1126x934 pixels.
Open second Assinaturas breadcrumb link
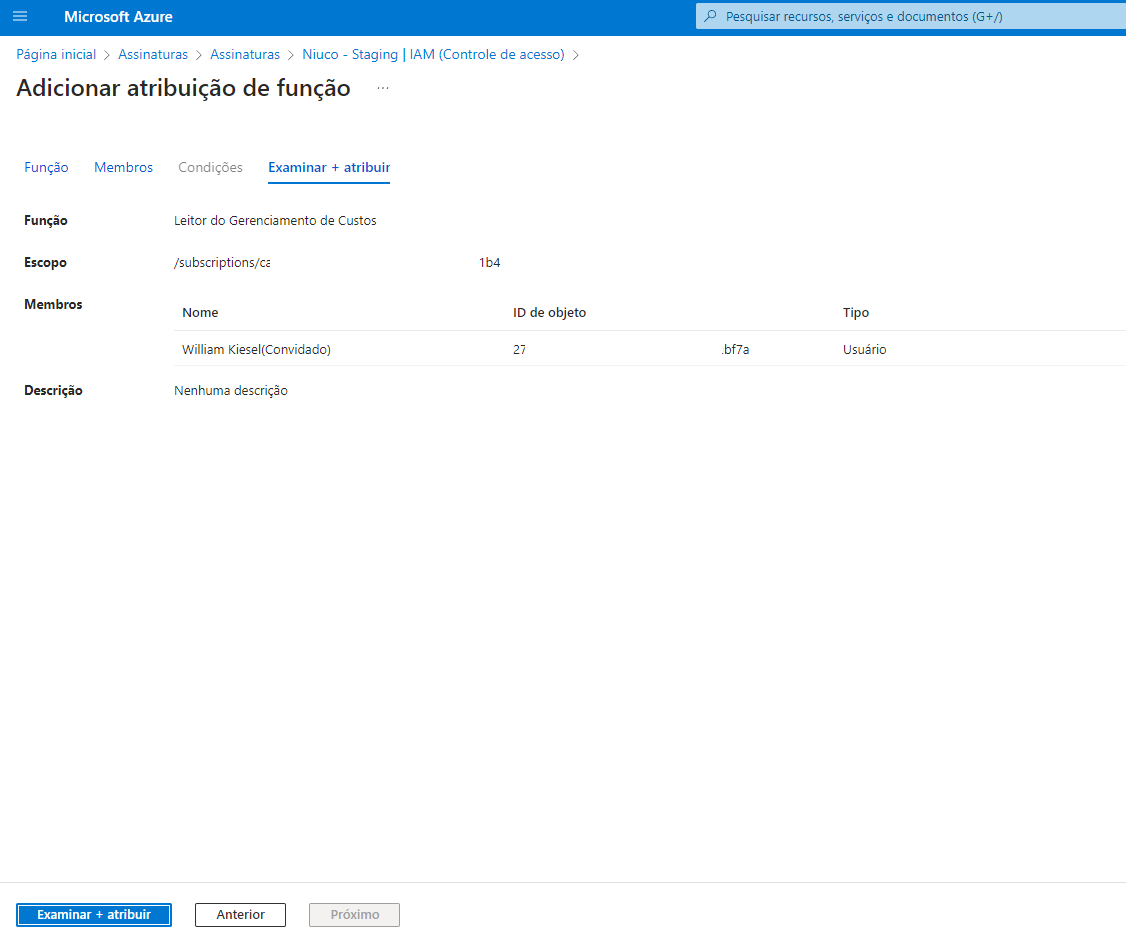(x=245, y=55)
